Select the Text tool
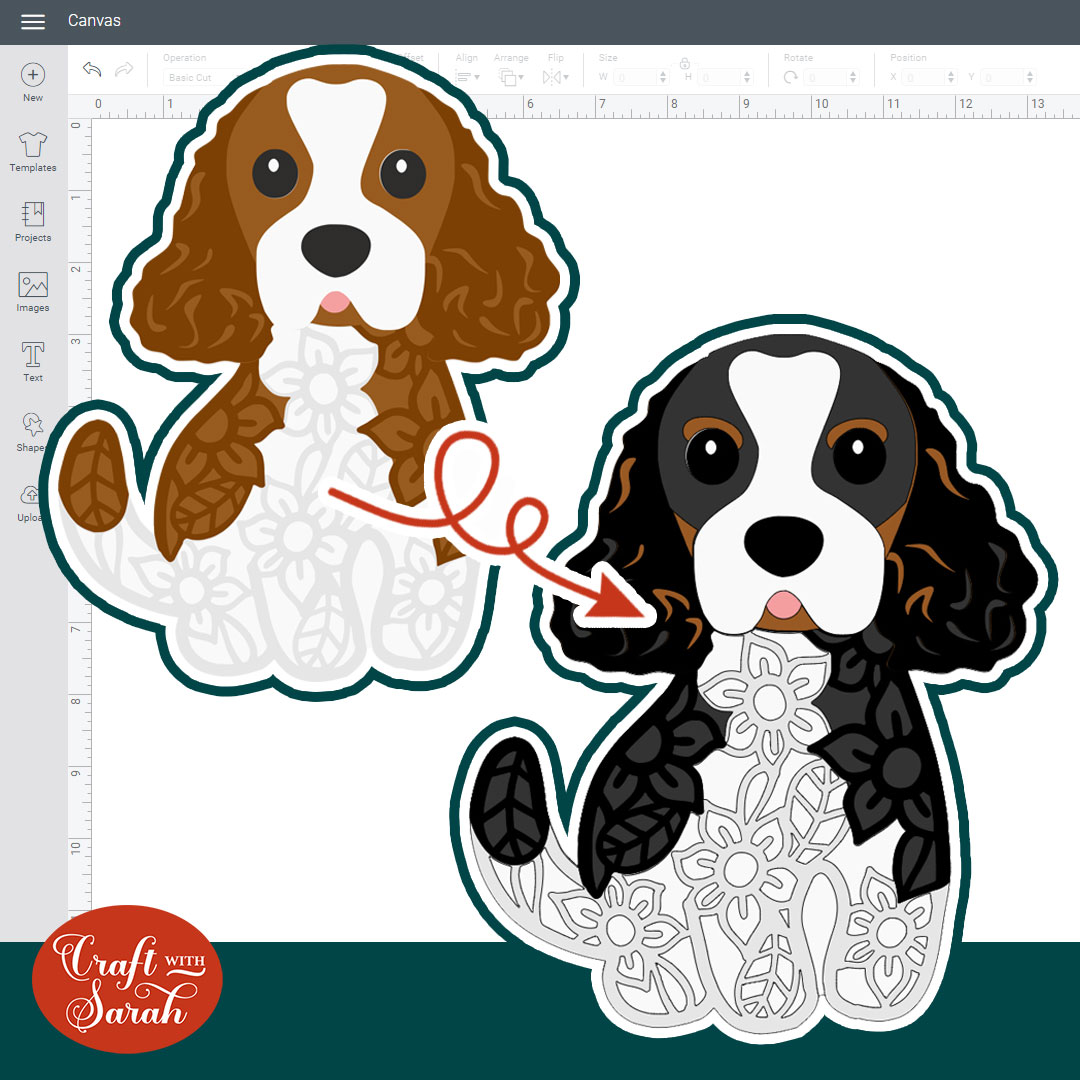 [x=32, y=362]
